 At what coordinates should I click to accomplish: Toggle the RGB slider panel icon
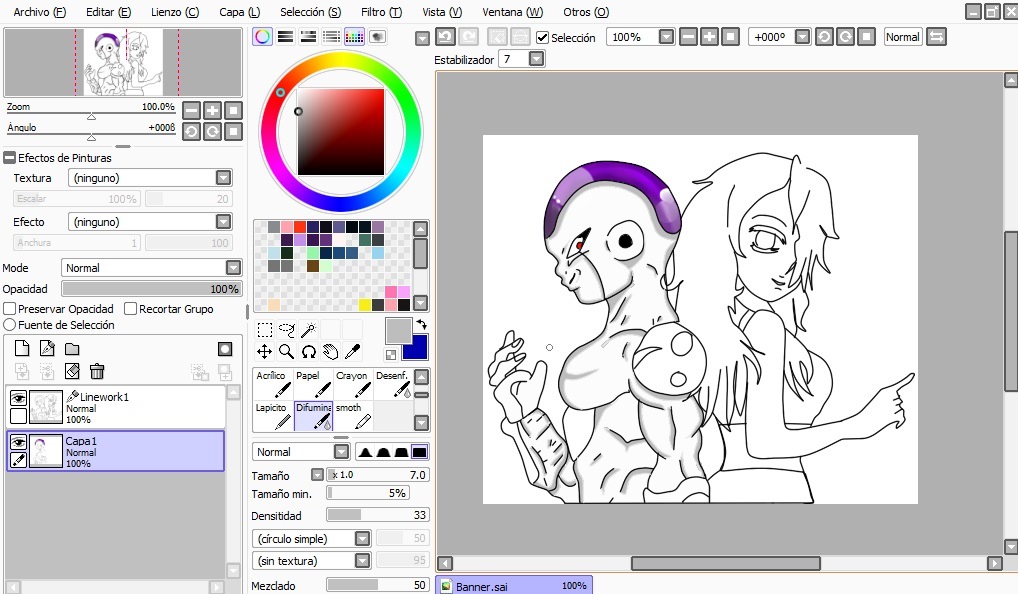(285, 36)
